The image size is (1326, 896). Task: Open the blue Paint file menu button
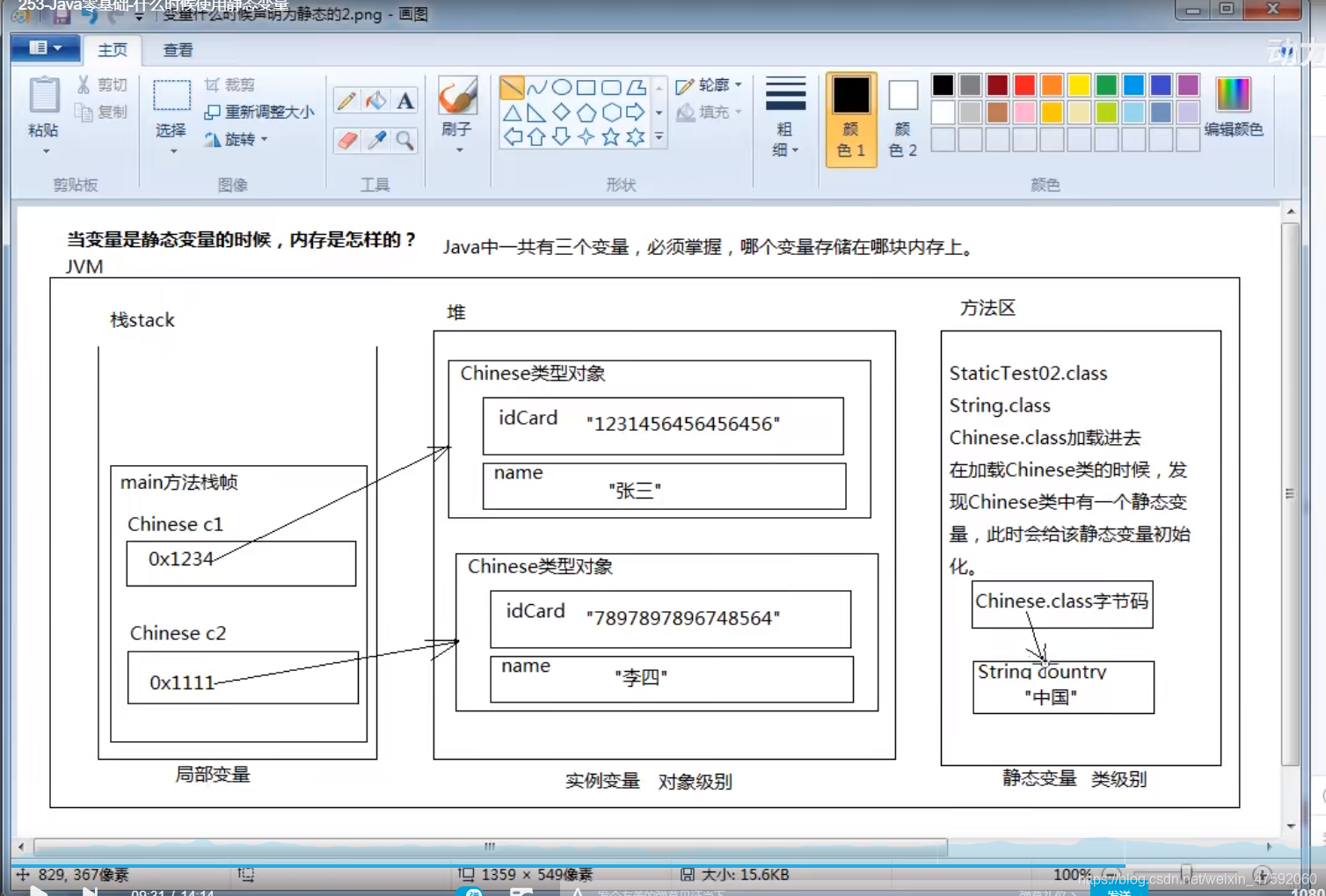point(46,48)
